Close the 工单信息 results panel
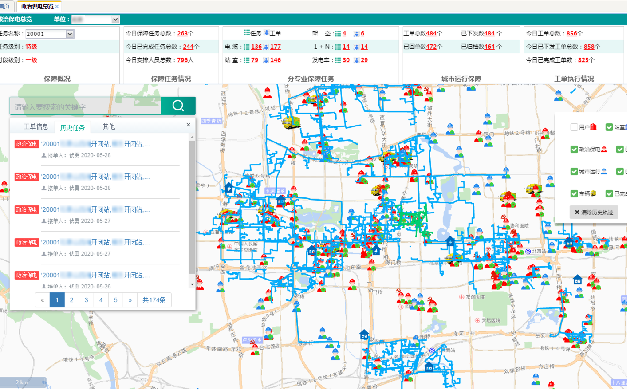 pyautogui.click(x=188, y=124)
